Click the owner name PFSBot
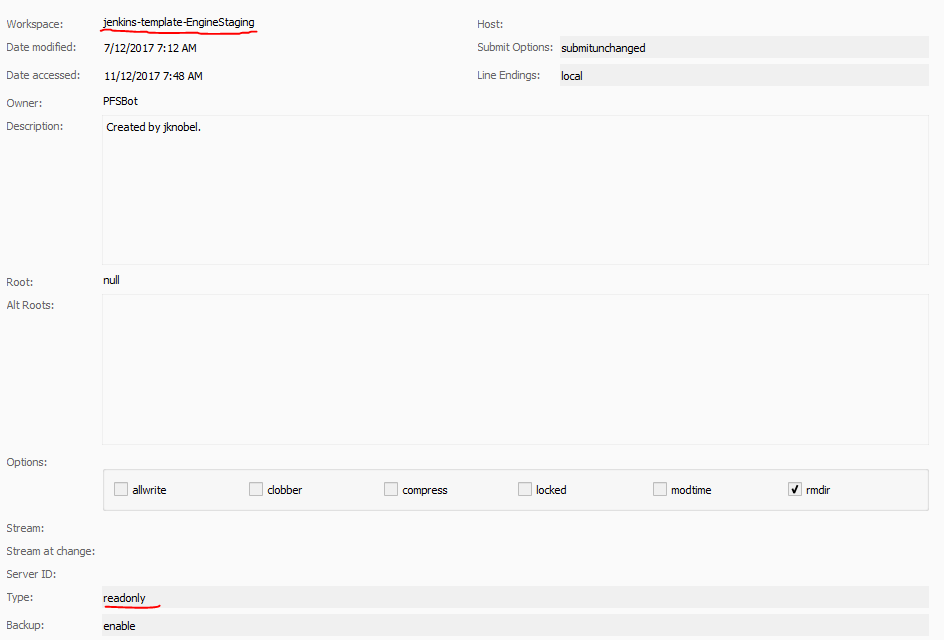Viewport: 944px width, 640px height. (120, 101)
